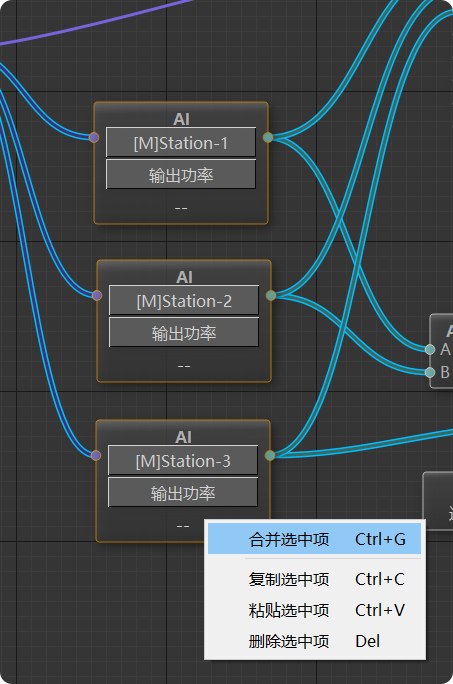Choose 合并选中项 from context menu
The image size is (453, 684).
[x=314, y=539]
